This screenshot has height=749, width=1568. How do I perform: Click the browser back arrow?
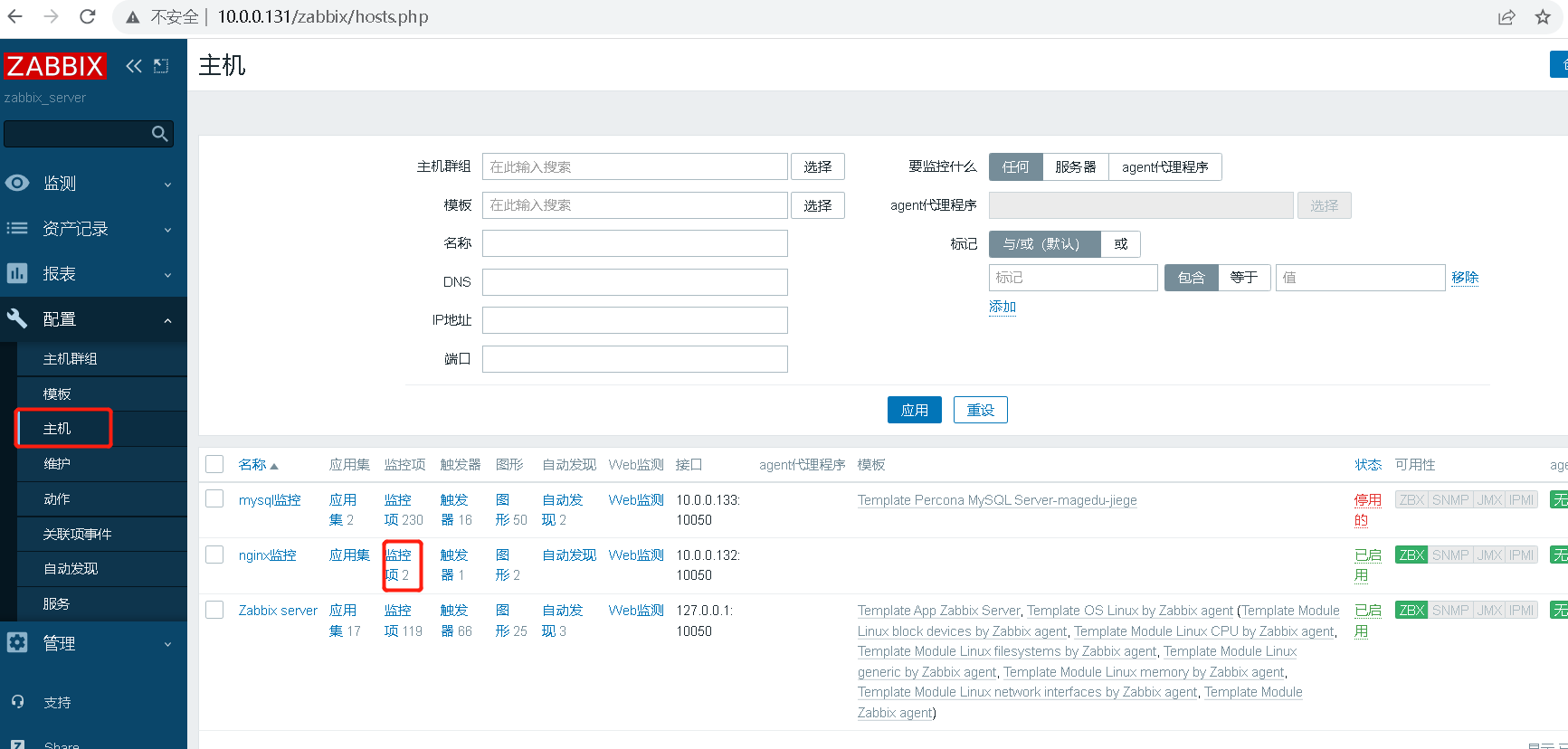pyautogui.click(x=15, y=16)
